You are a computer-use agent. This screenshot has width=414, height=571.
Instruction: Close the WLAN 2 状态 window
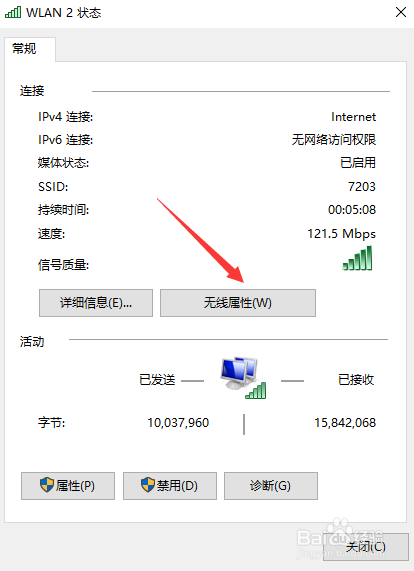tap(401, 12)
